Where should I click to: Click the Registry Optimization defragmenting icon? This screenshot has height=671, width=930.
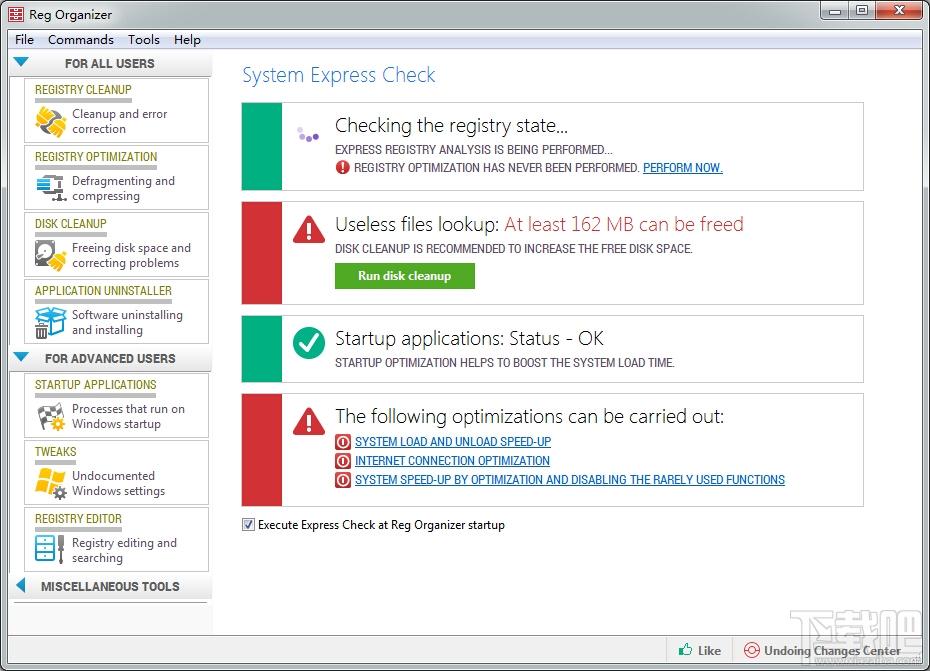pos(50,188)
